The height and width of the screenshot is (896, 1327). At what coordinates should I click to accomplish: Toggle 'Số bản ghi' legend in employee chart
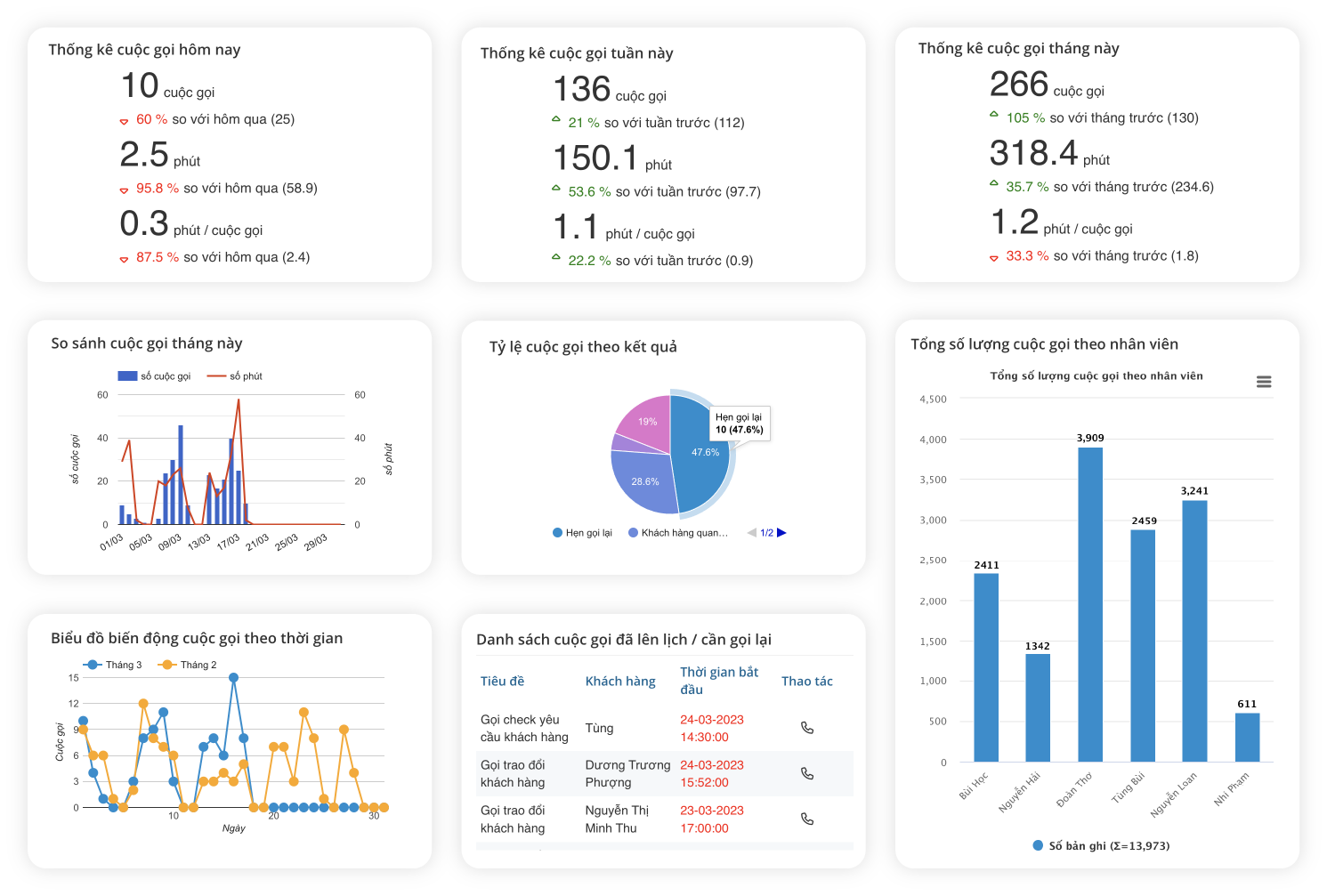(1101, 845)
